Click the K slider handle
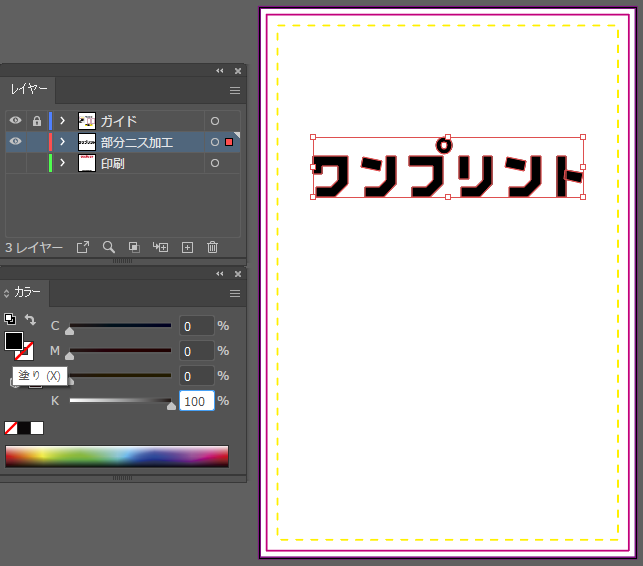The width and height of the screenshot is (643, 566). (171, 405)
